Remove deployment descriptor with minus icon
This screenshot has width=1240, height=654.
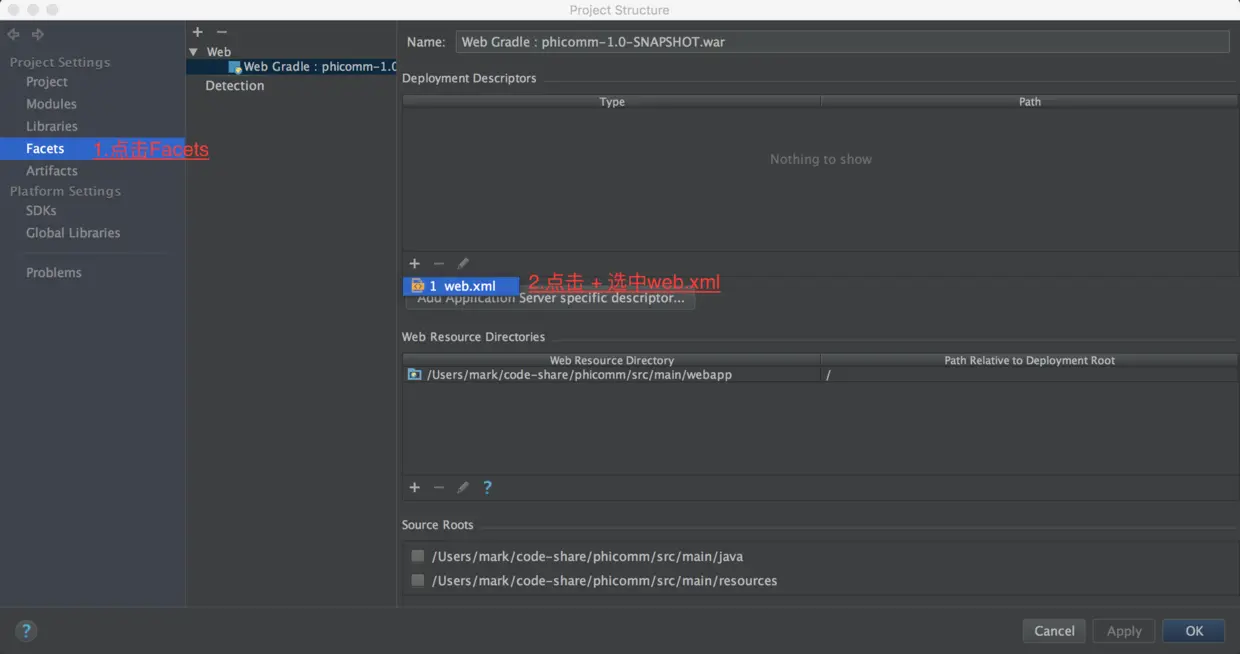pyautogui.click(x=438, y=264)
